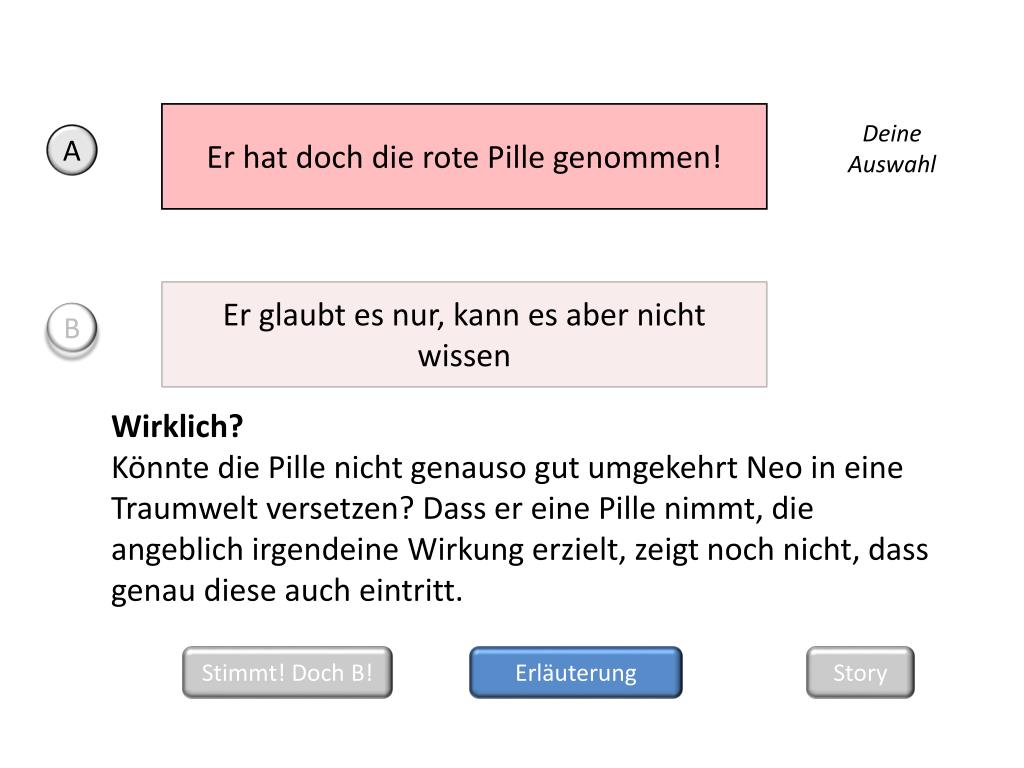
Task: Click the 'Stimmt! Doch B!' button
Action: 287,673
